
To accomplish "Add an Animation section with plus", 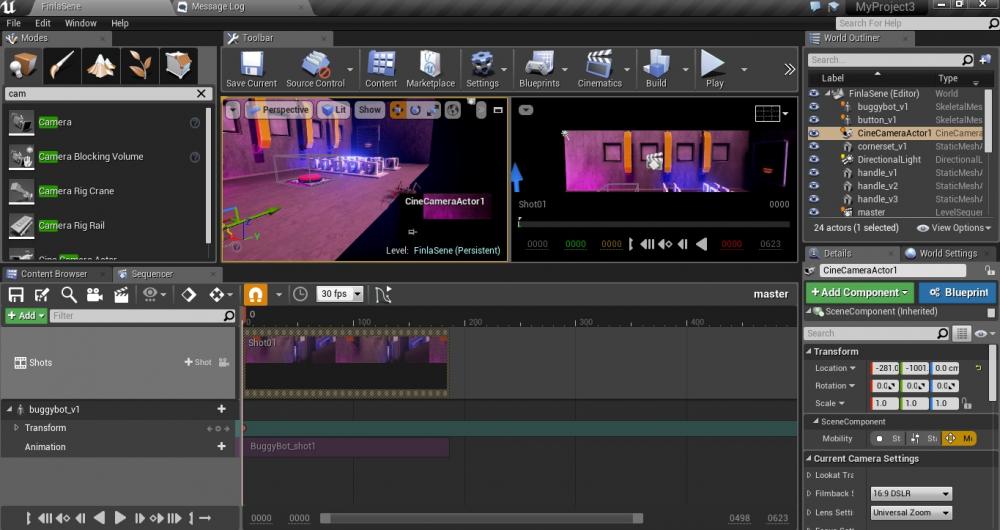I will pyautogui.click(x=221, y=446).
